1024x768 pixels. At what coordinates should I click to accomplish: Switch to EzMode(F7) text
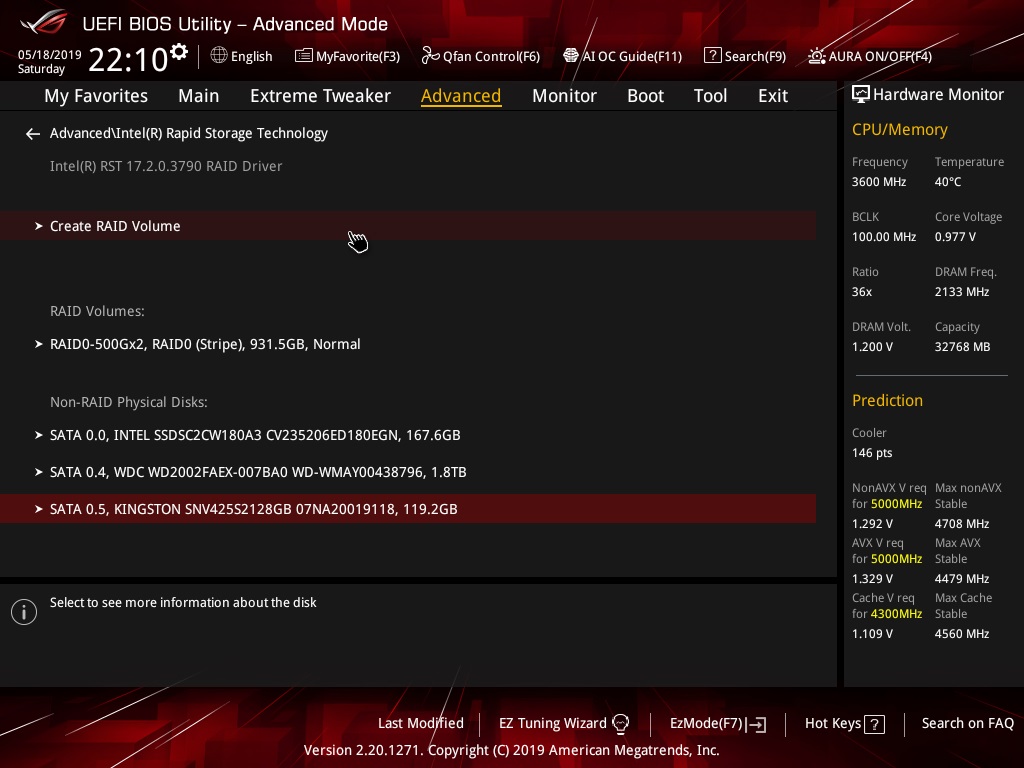click(x=706, y=724)
